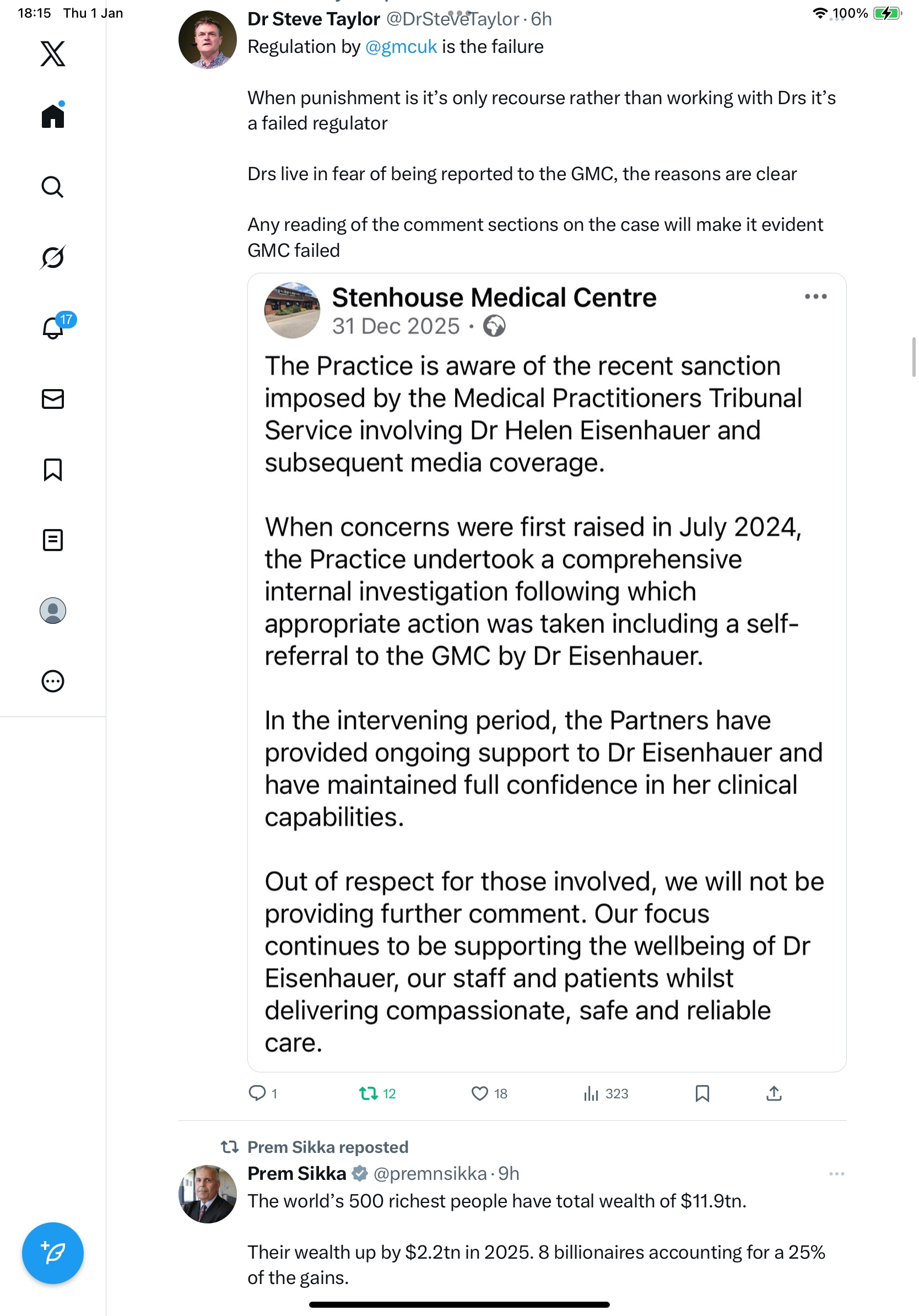Viewport: 919px width, 1316px height.
Task: Open Bookmarks in the sidebar
Action: (x=53, y=470)
